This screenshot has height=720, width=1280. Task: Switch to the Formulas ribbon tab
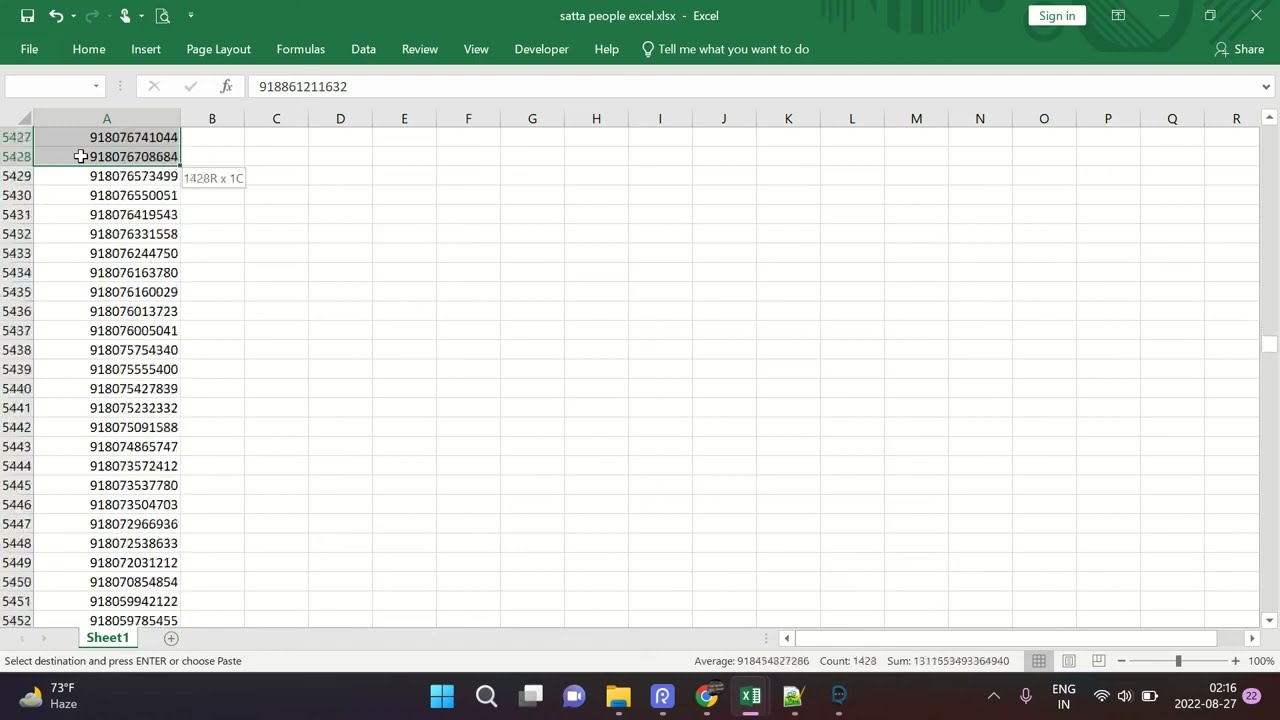301,49
